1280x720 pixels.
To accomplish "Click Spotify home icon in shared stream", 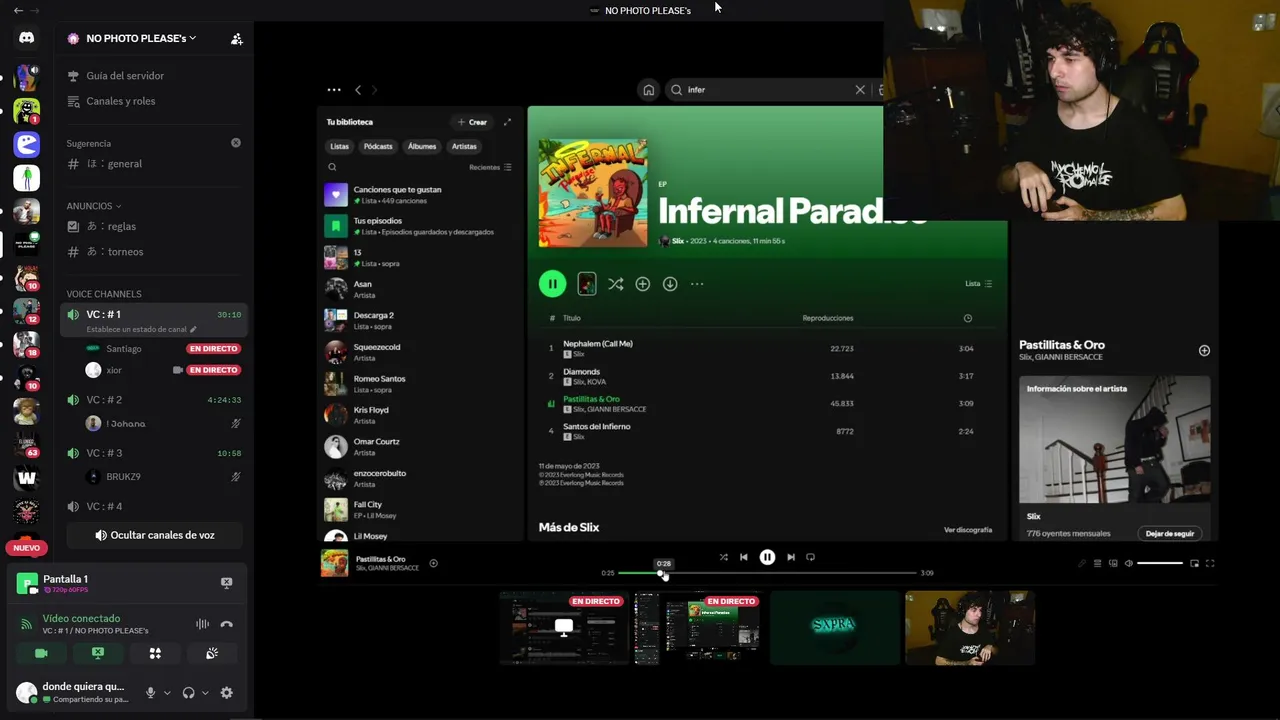I will click(648, 90).
